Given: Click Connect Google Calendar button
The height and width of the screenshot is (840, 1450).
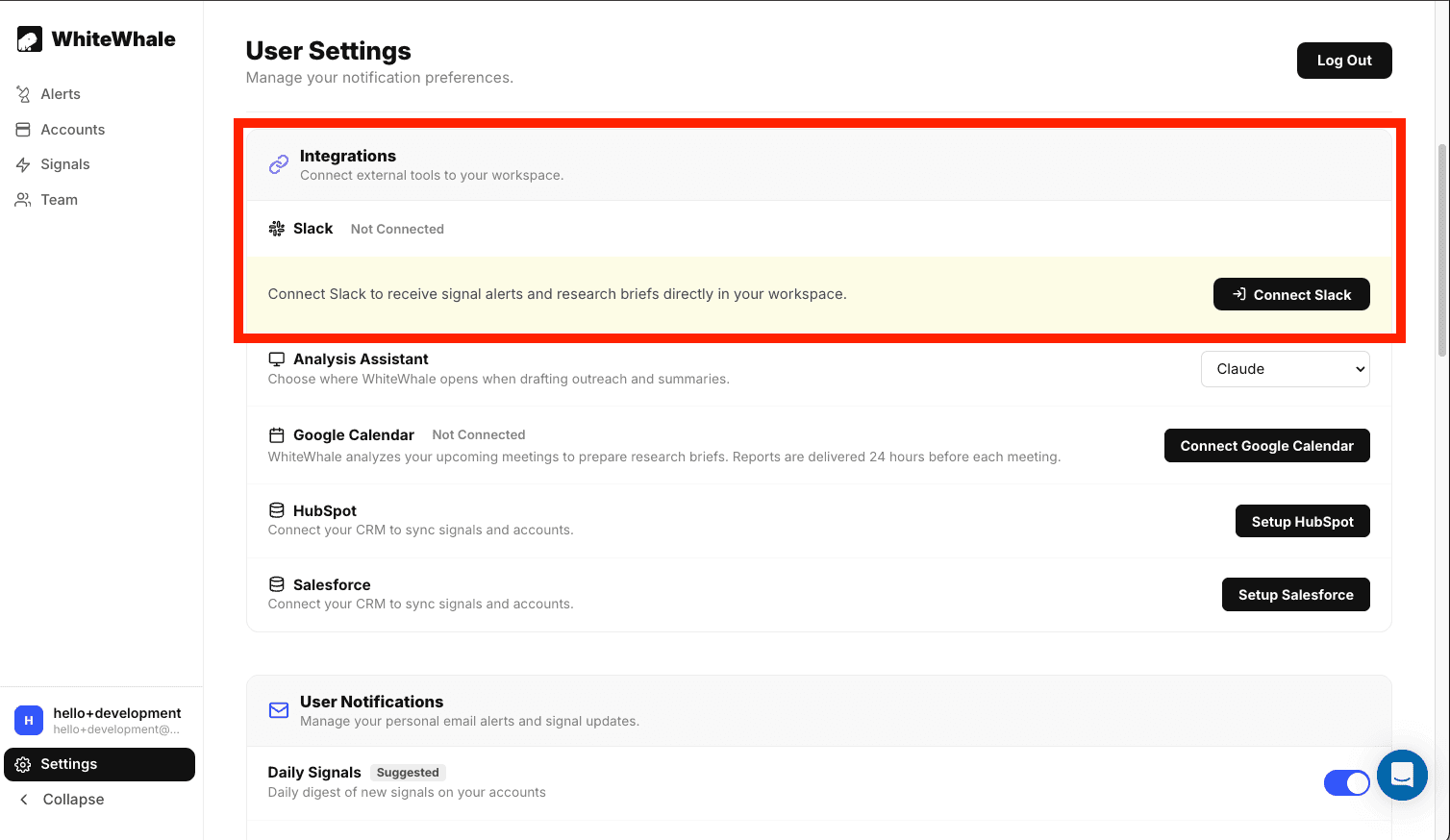Looking at the screenshot, I should tap(1267, 446).
